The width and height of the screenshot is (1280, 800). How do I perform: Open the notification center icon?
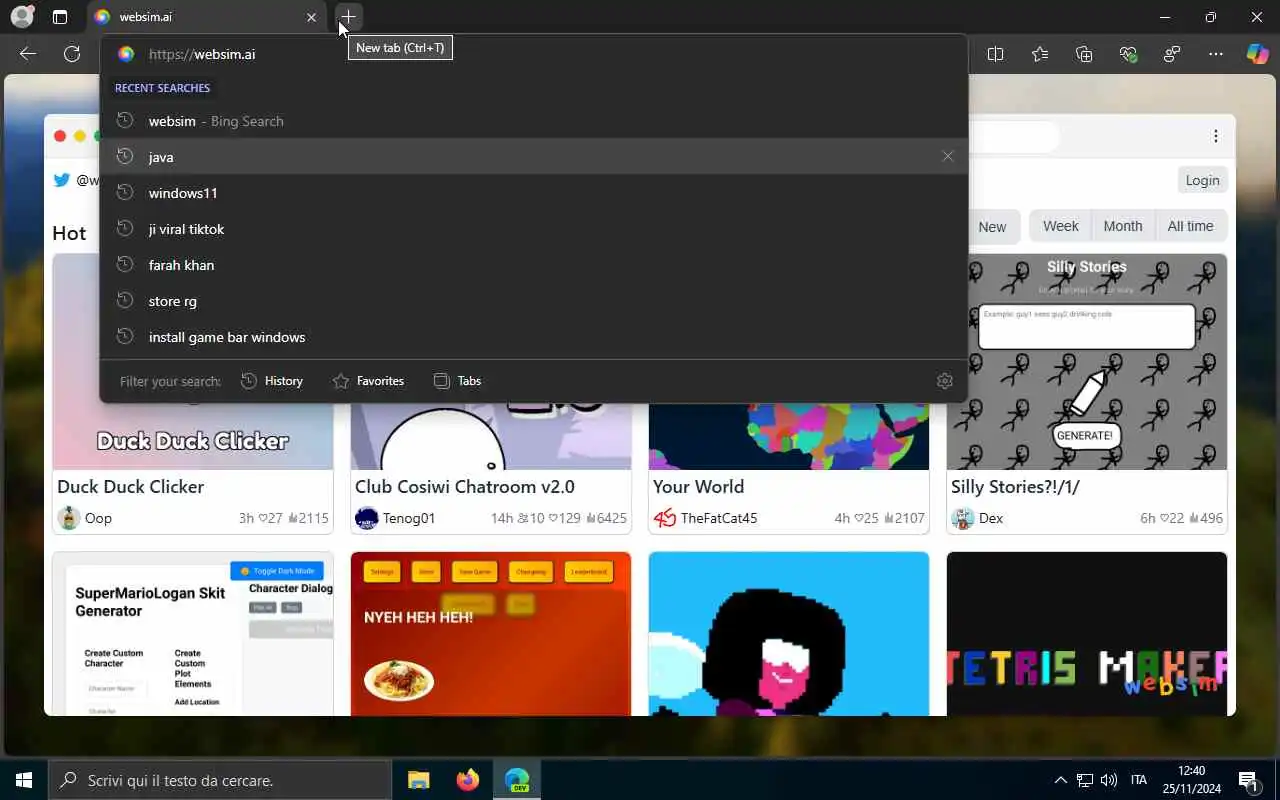[1247, 780]
